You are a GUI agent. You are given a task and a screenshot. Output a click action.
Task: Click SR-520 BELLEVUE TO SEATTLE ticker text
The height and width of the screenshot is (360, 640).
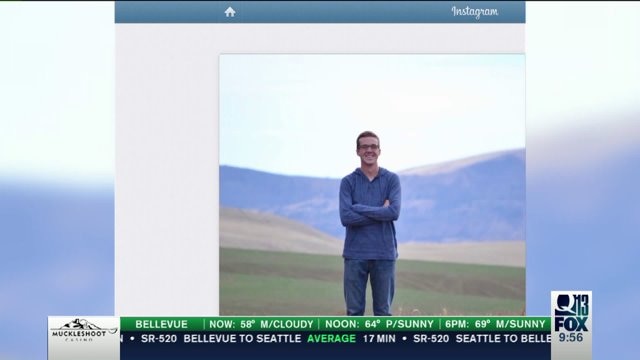click(x=221, y=338)
